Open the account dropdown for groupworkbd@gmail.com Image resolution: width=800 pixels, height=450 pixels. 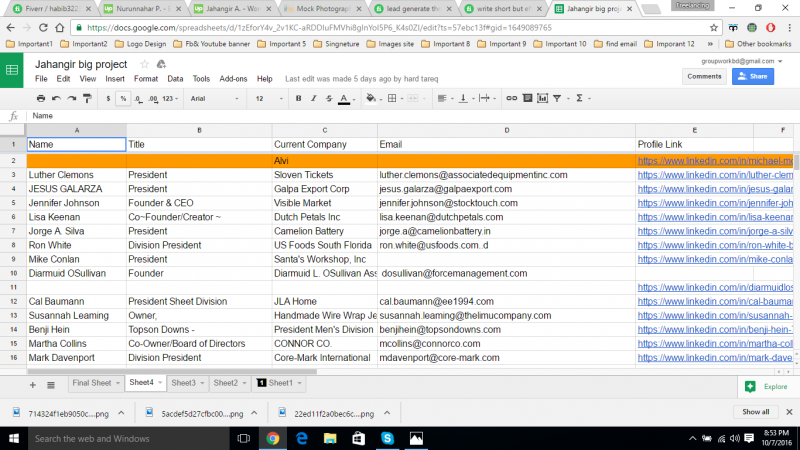[780, 61]
